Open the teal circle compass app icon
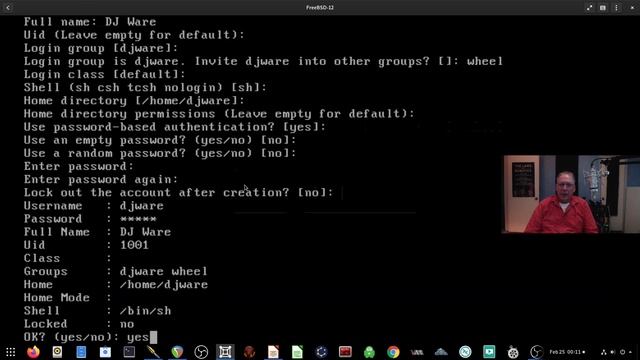640x360 pixels. click(465, 352)
